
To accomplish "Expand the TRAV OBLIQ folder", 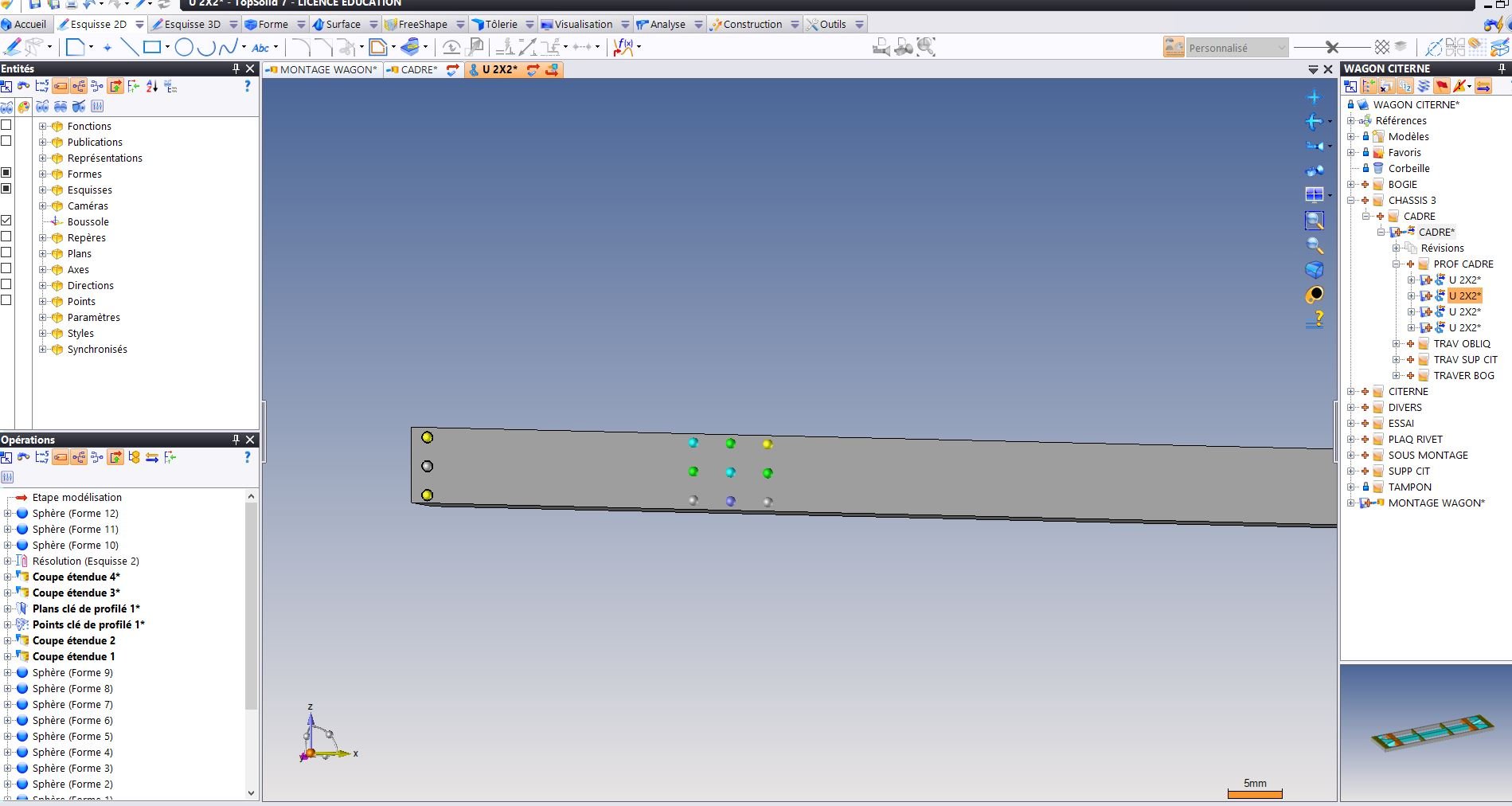I will click(x=1397, y=343).
